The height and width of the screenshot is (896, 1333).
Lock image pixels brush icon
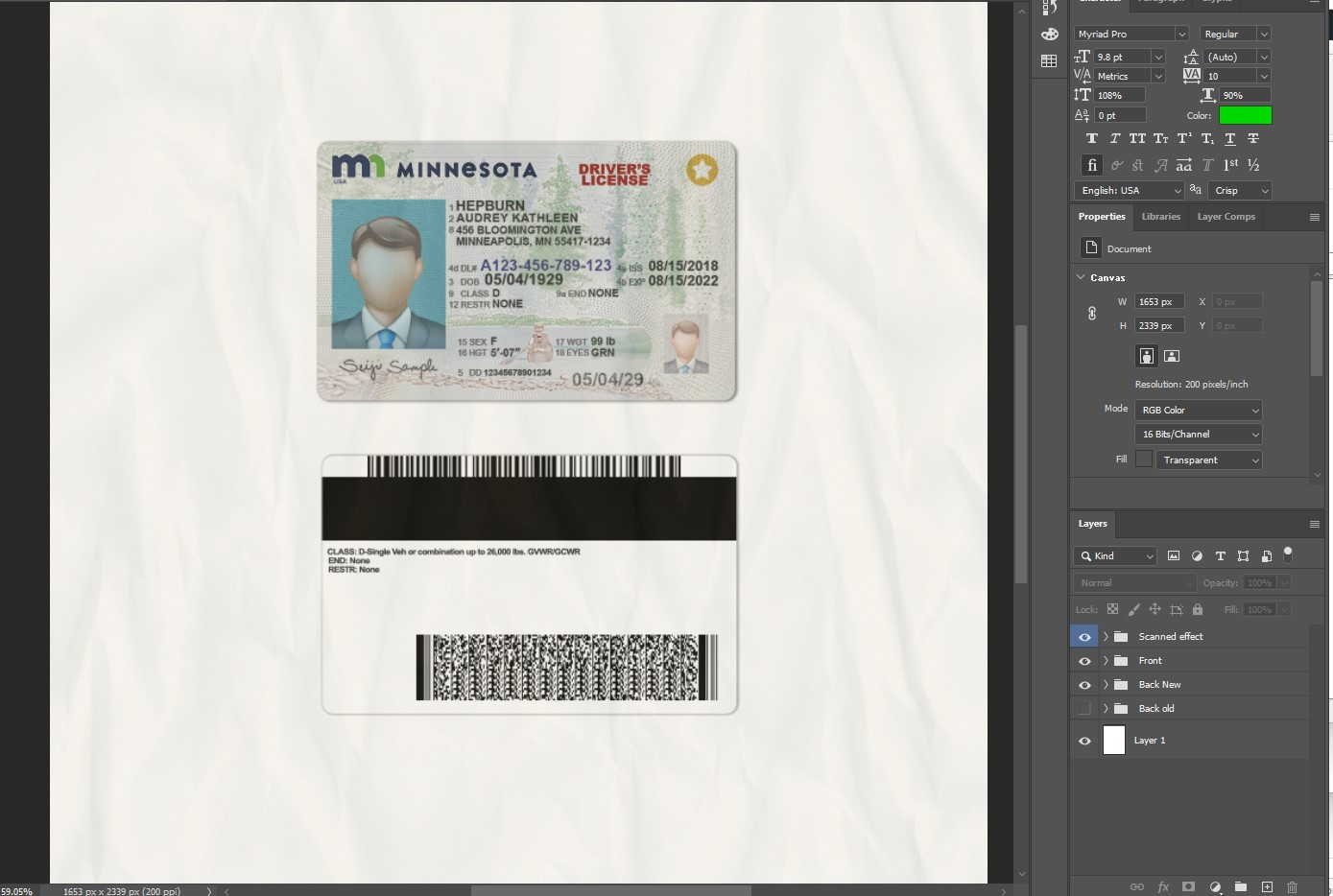pos(1133,609)
